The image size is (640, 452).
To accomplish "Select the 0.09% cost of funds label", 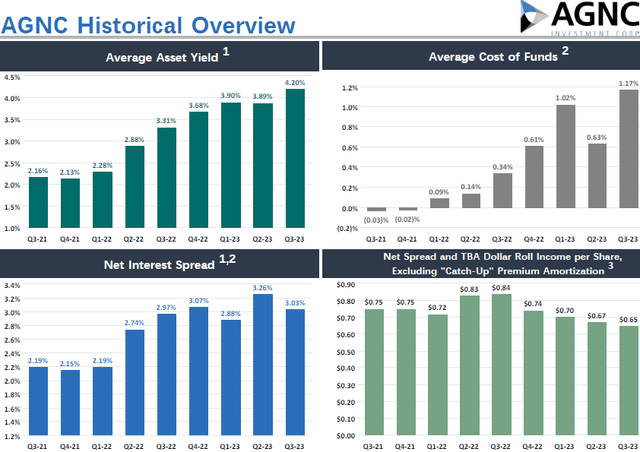I will (439, 192).
